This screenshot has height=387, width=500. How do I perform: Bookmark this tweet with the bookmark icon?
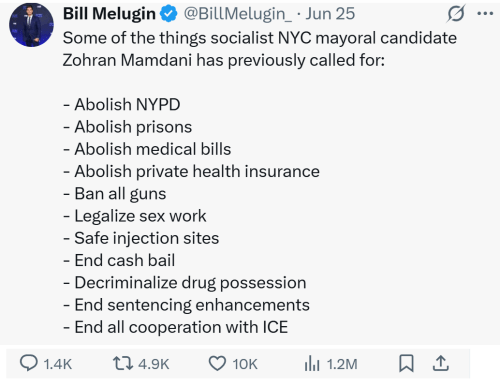pos(406,363)
